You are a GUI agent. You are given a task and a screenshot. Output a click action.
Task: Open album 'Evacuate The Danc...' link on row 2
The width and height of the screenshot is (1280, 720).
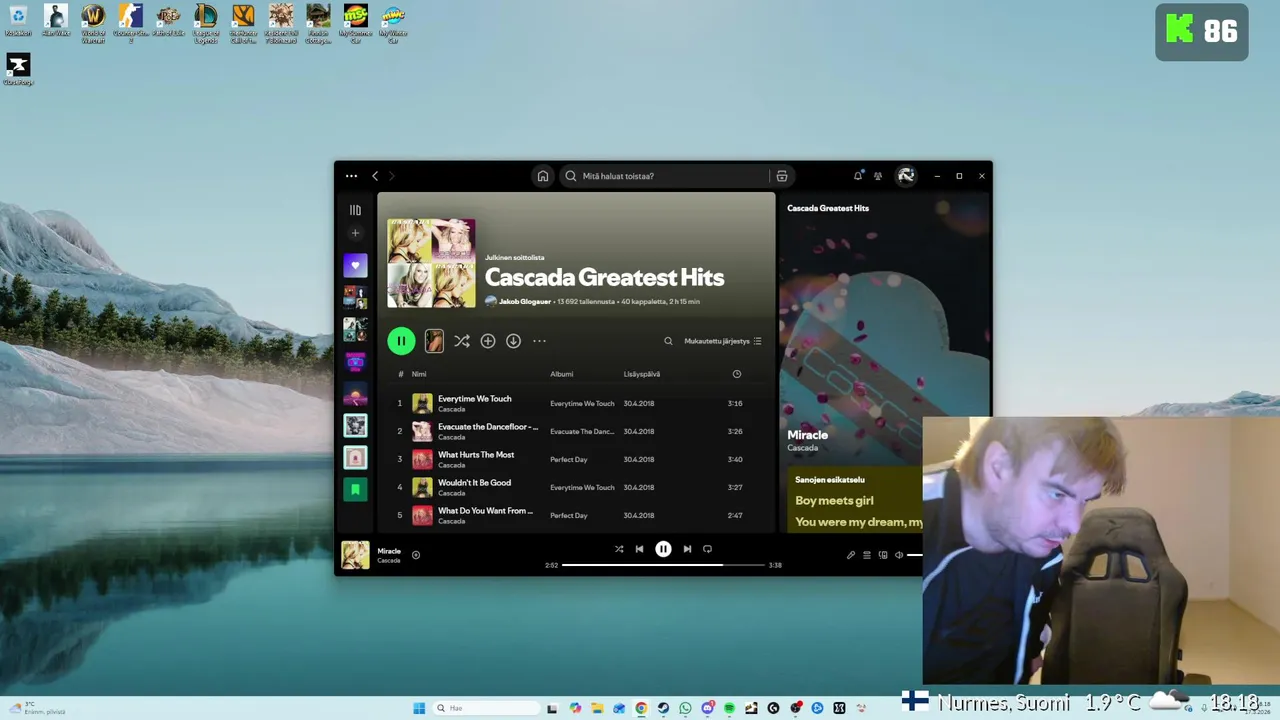coord(582,432)
